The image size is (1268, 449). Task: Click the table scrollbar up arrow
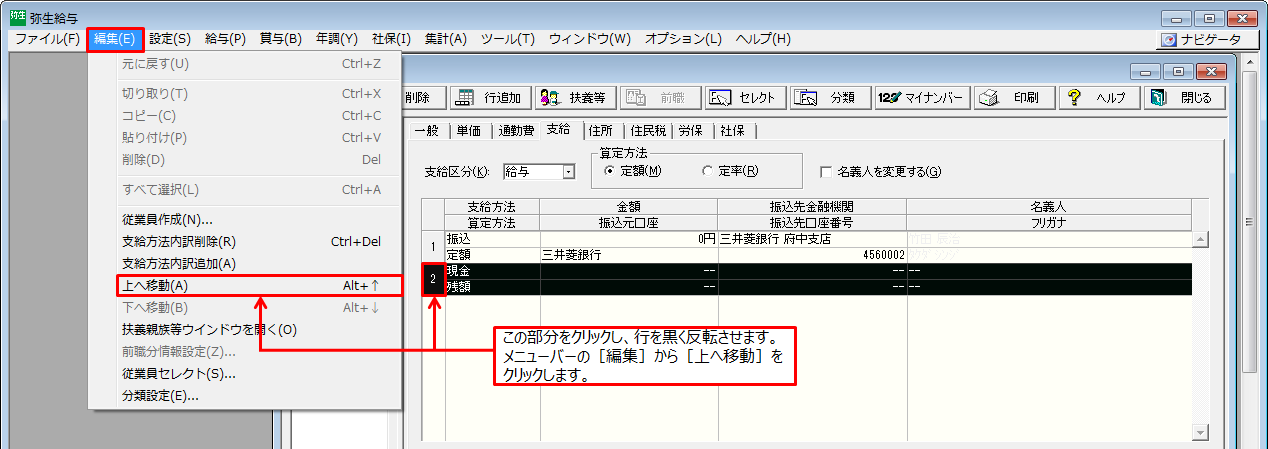pos(1201,239)
